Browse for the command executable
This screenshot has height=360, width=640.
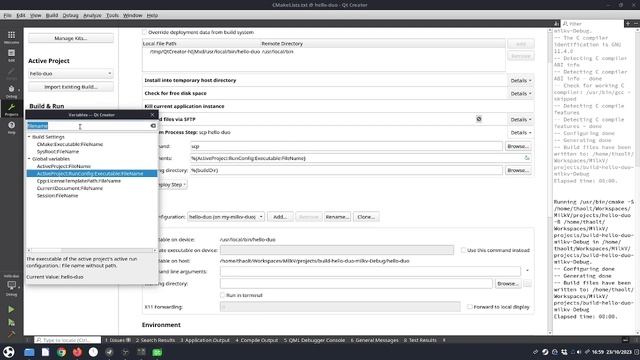[x=518, y=146]
